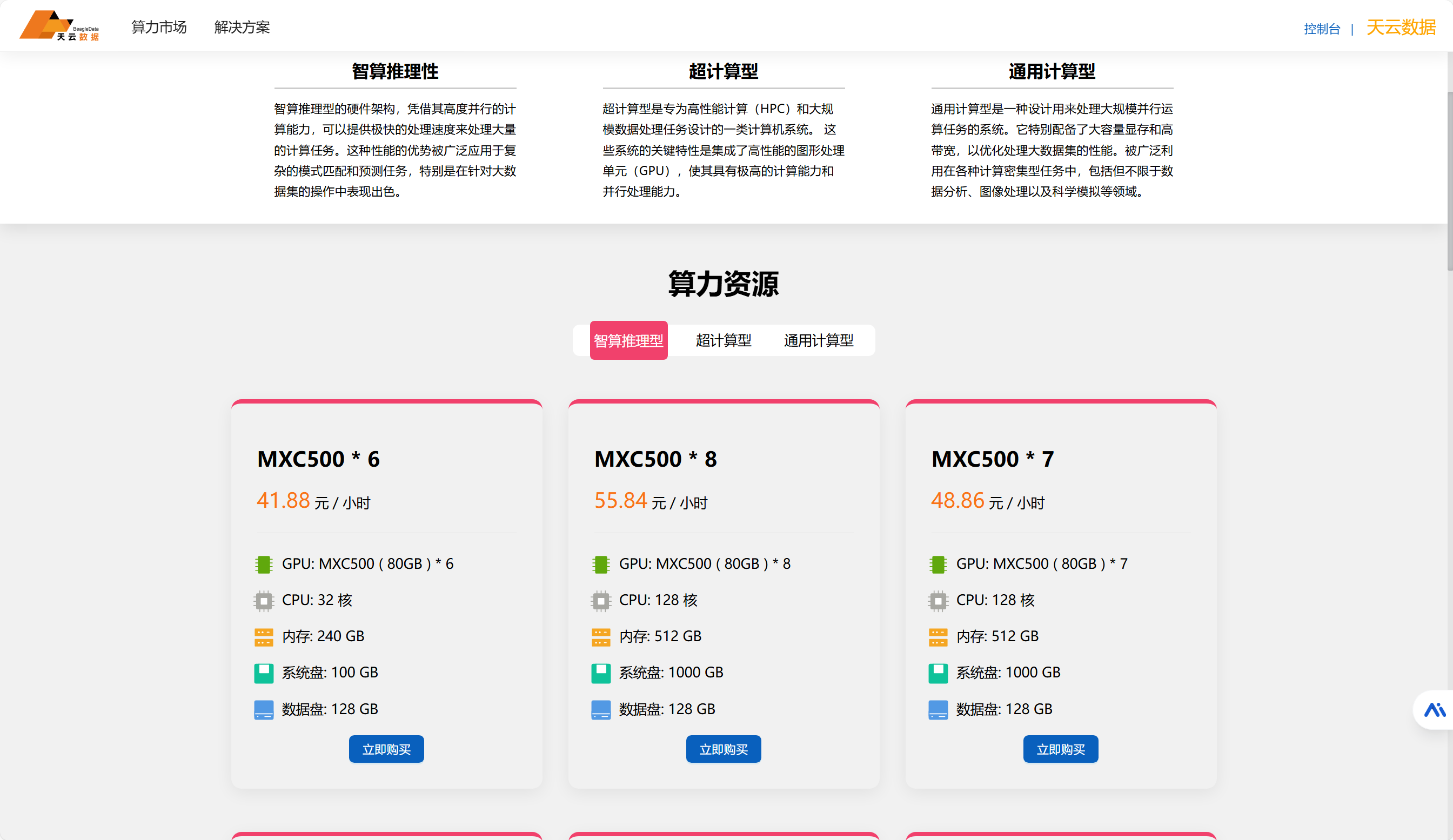Image resolution: width=1453 pixels, height=840 pixels.
Task: Click data disk icon in MXC500 * 8 card
Action: [x=601, y=710]
